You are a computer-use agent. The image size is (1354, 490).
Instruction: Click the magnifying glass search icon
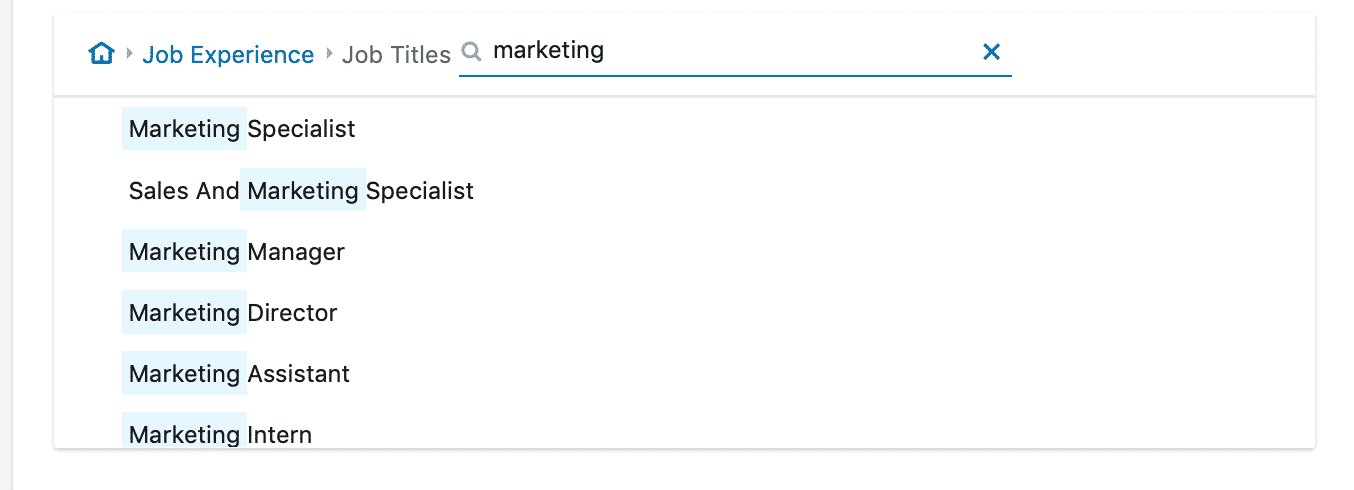point(472,52)
